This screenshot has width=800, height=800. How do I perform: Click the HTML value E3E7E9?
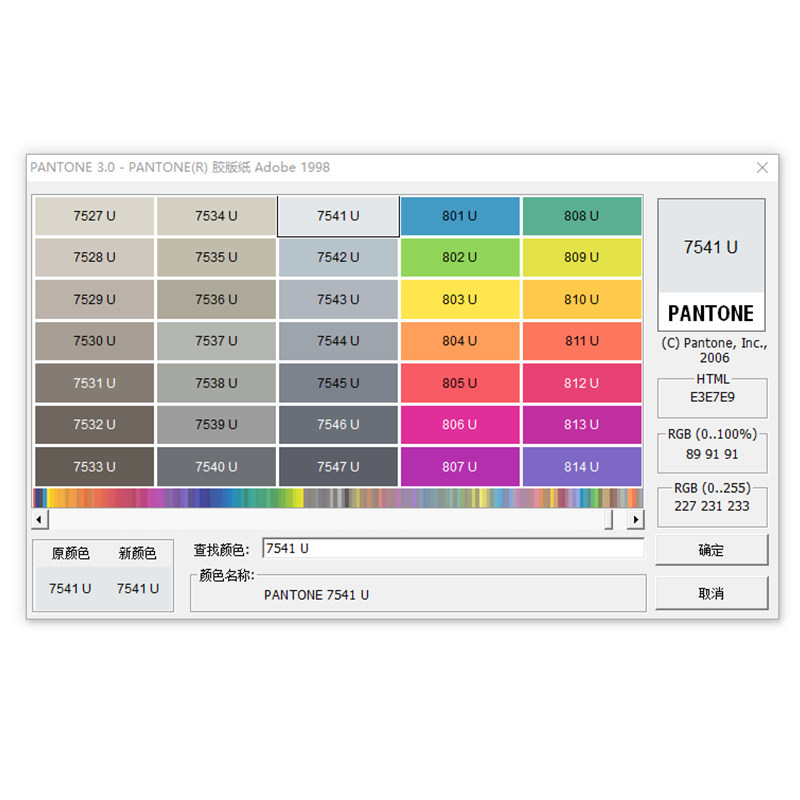point(712,397)
